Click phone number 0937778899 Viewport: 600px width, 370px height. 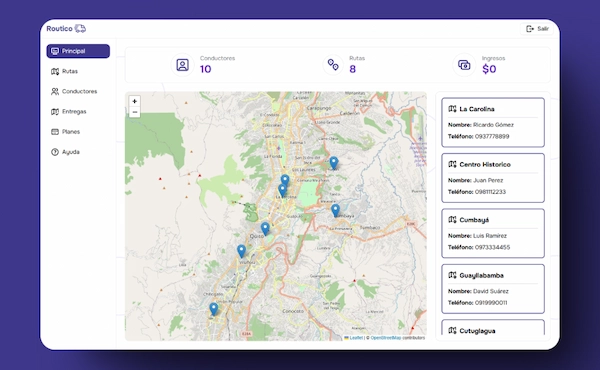pos(492,137)
